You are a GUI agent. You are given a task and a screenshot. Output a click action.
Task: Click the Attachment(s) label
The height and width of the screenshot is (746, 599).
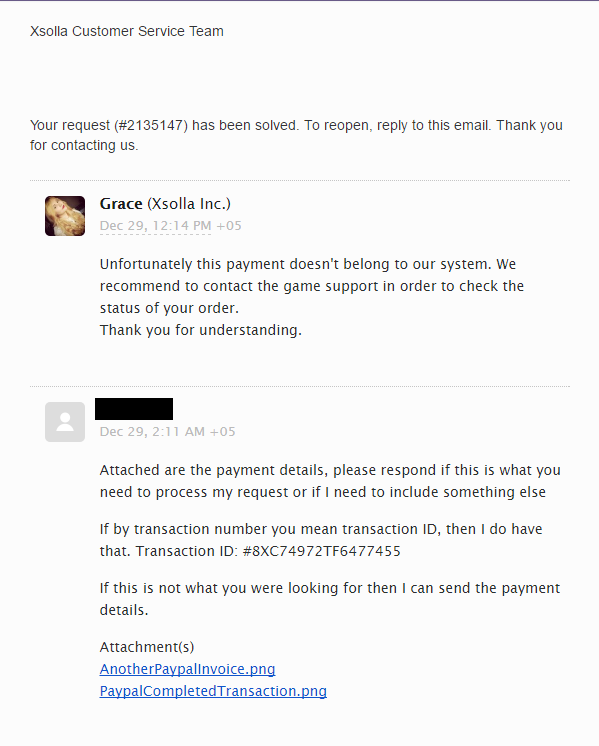click(x=147, y=647)
